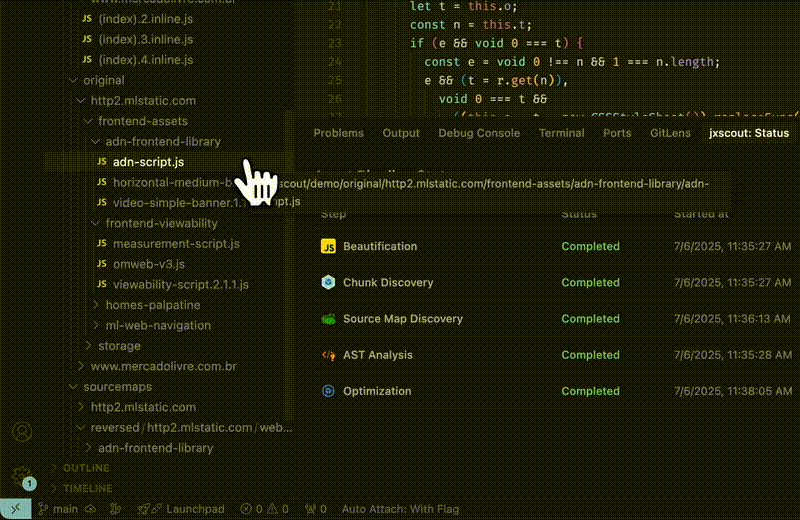Screen dimensions: 800x520
Task: Collapse the http2.mlstatic.com folder under original
Action: pyautogui.click(x=81, y=101)
